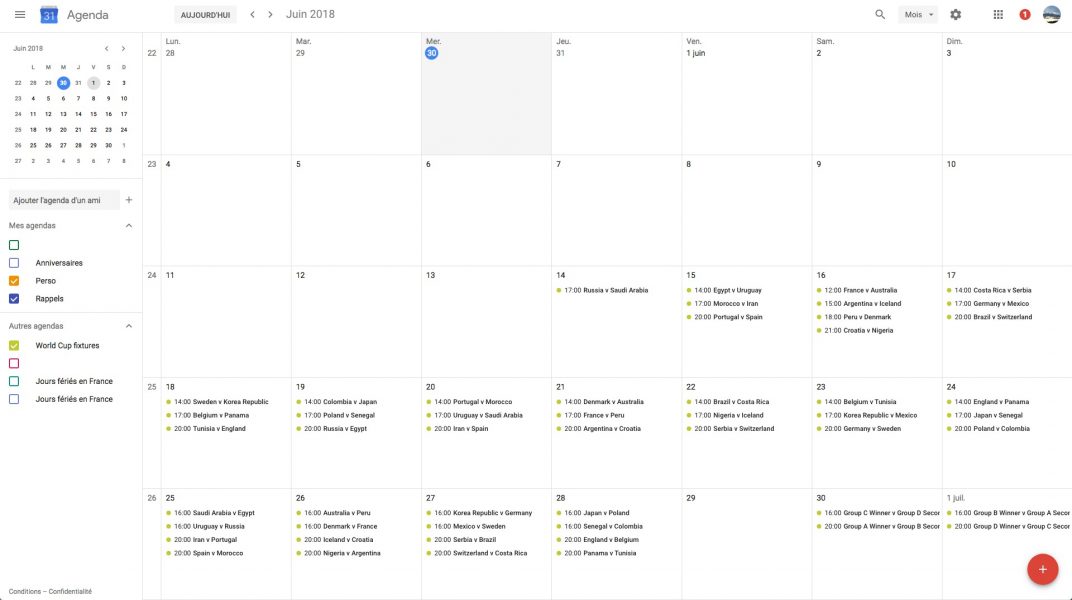Open the Croatia v Nigeria event
Viewport: 1072px width, 600px height.
[855, 331]
